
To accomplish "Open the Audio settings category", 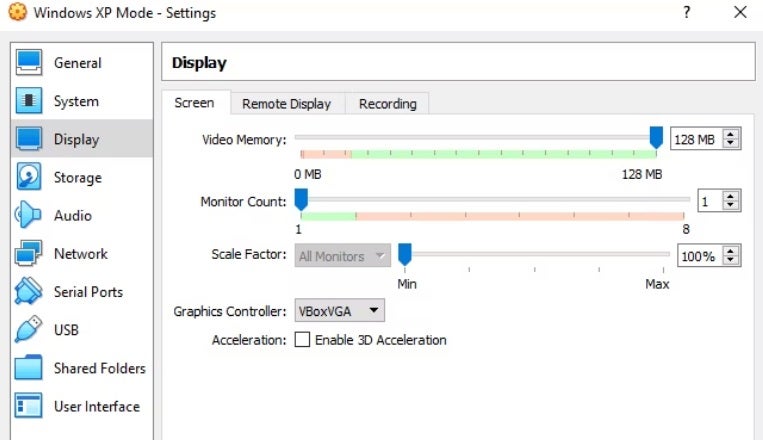I will [82, 215].
